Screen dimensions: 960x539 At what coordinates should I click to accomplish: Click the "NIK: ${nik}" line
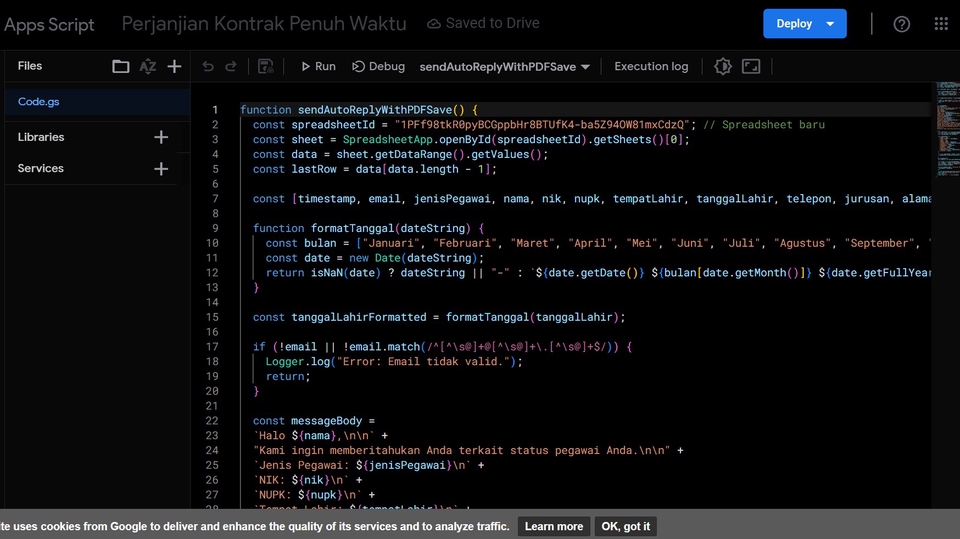(x=307, y=480)
